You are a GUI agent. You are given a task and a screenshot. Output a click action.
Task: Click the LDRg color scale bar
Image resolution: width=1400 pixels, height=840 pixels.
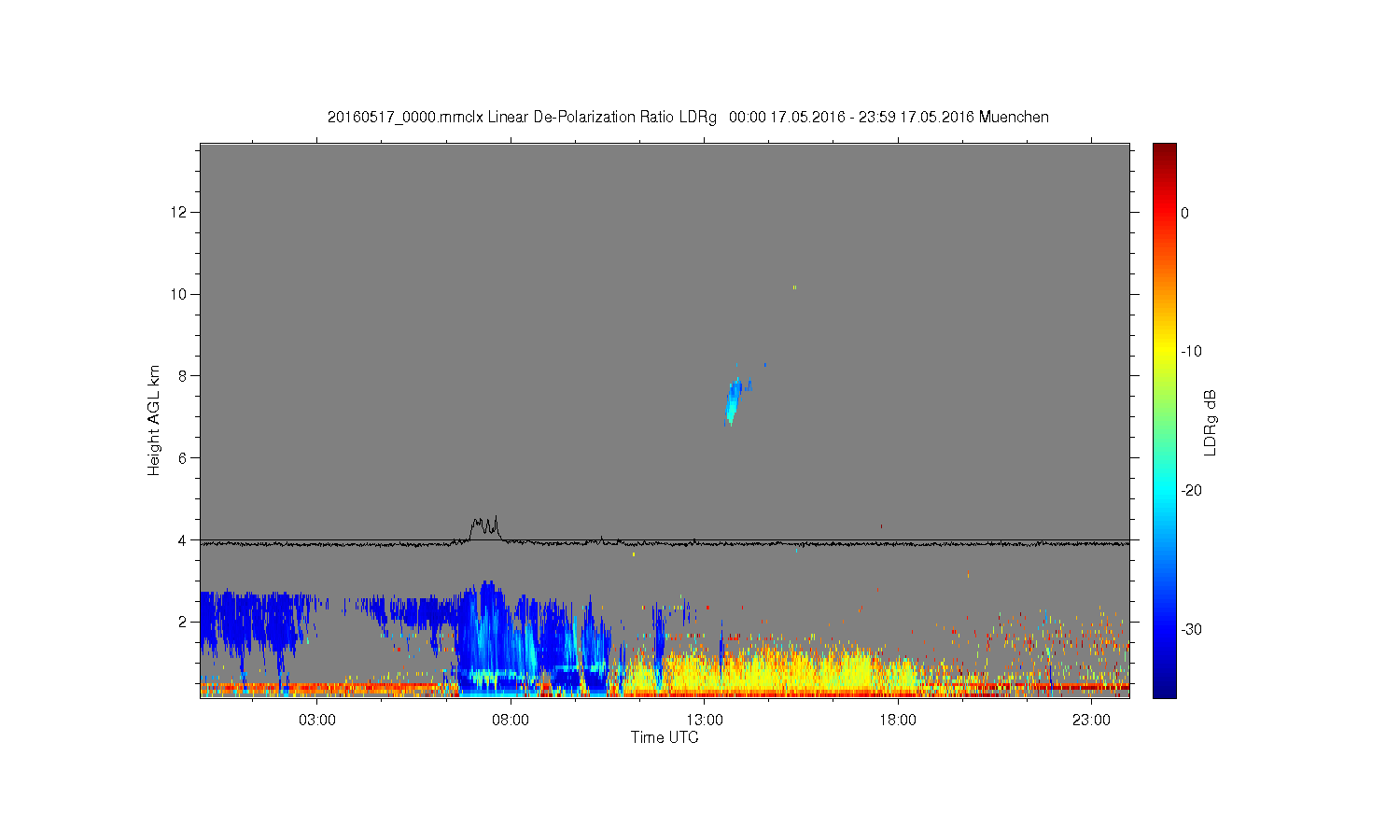pos(1165,420)
